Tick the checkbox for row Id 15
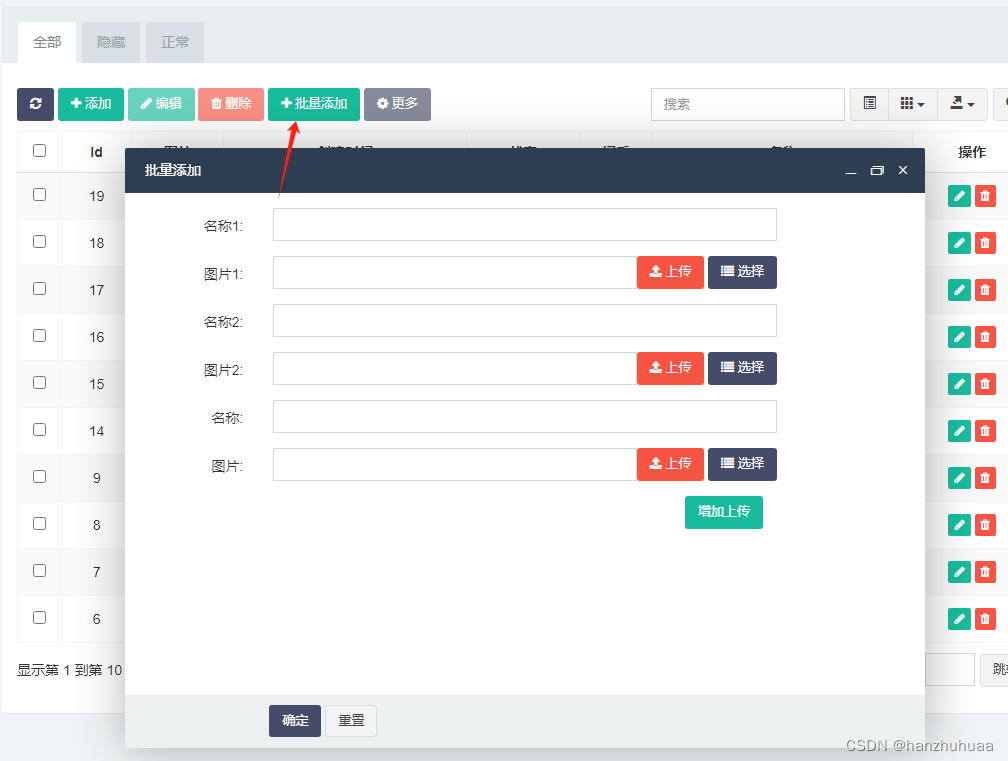This screenshot has height=761, width=1008. 39,382
